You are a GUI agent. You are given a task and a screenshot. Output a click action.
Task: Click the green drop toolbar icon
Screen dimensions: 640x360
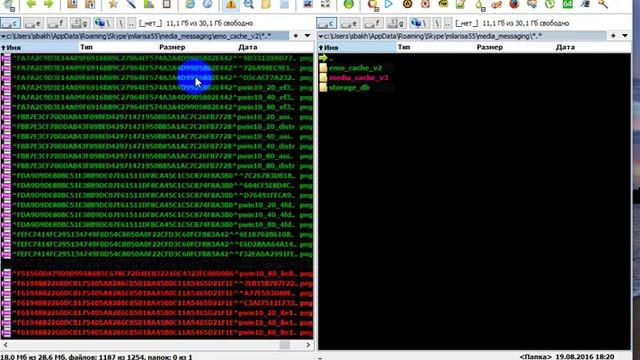point(479,4)
